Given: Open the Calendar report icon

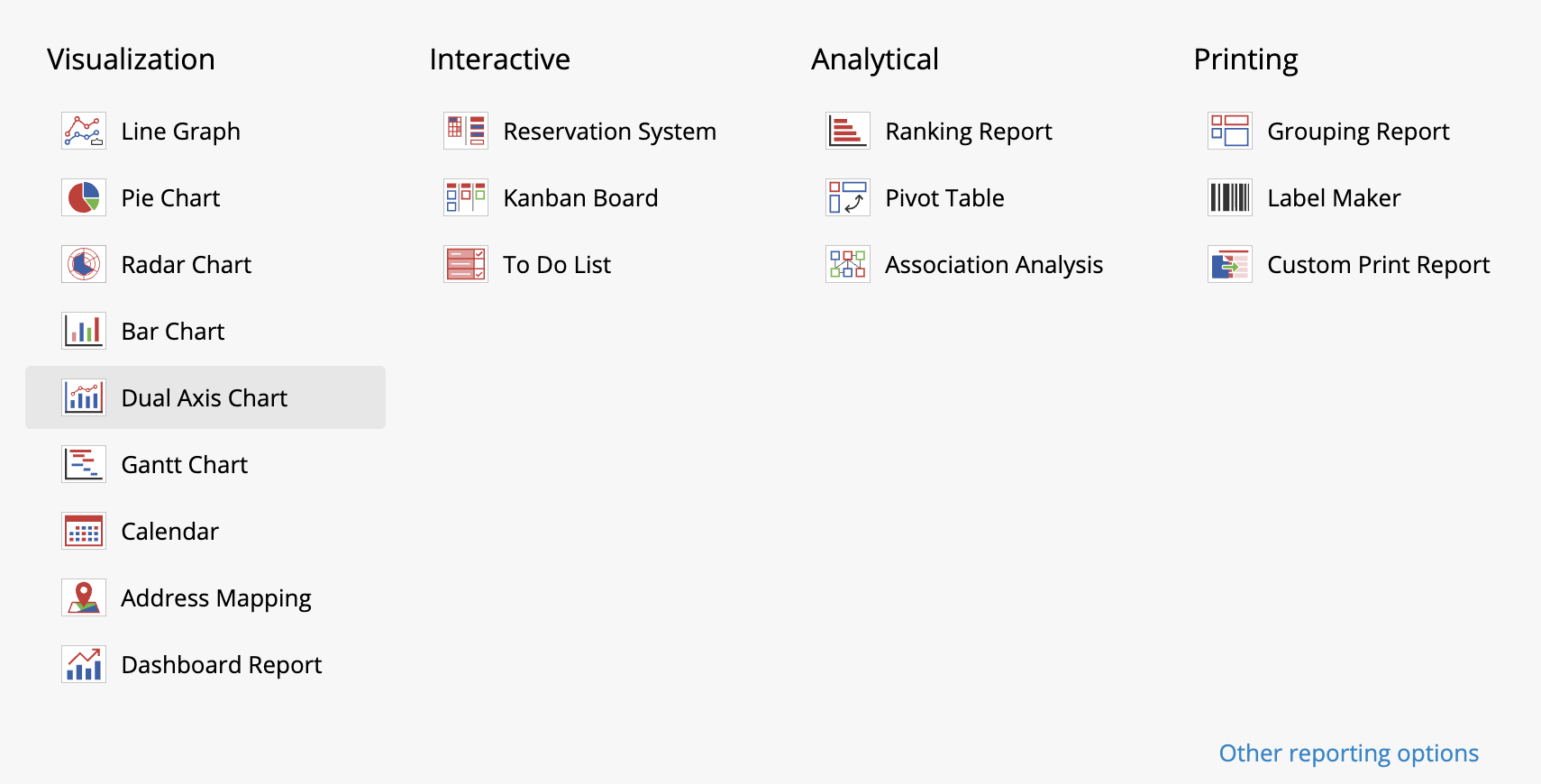Looking at the screenshot, I should click(x=84, y=531).
